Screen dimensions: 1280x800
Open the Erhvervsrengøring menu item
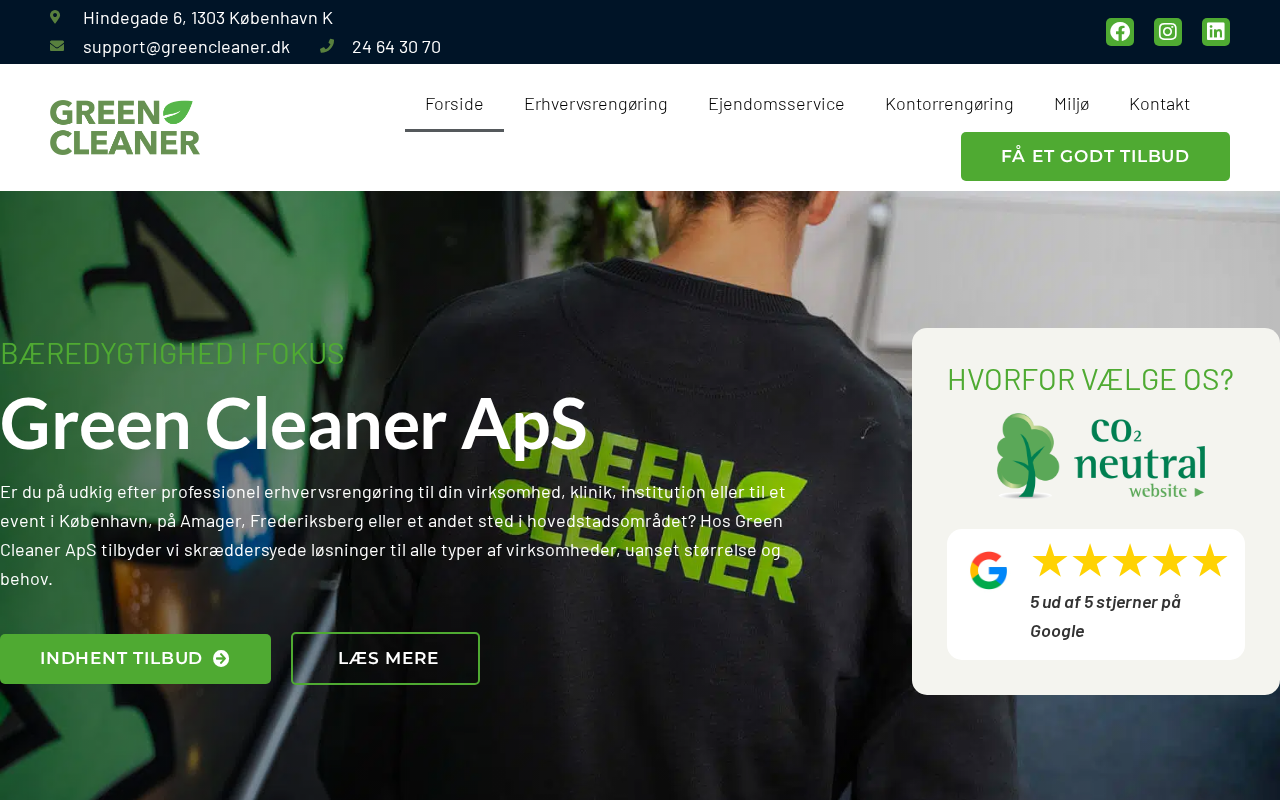596,104
